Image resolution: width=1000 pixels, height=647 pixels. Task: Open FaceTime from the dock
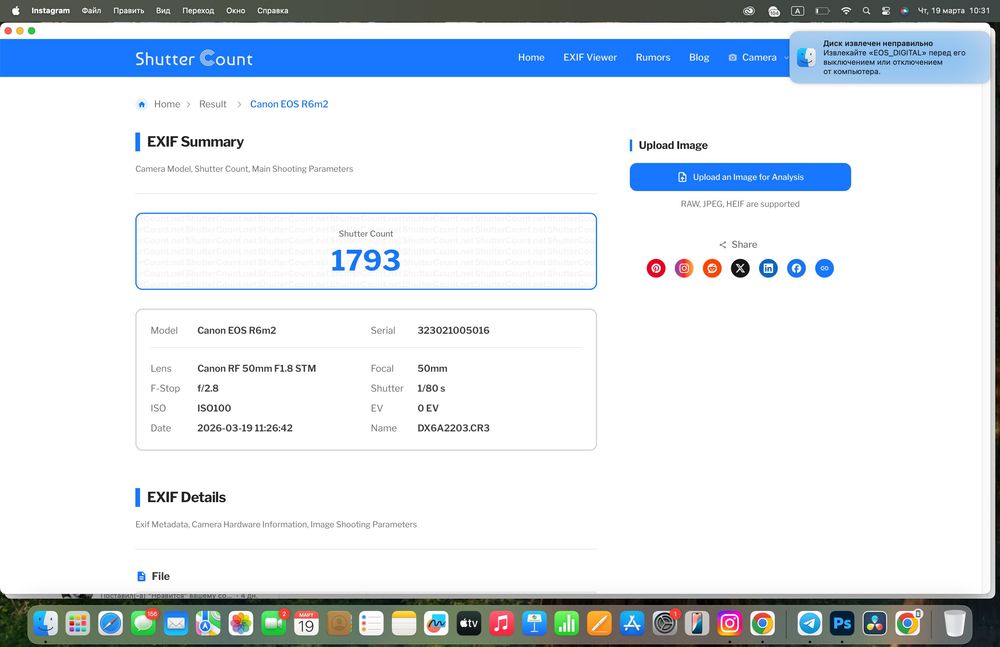(274, 623)
